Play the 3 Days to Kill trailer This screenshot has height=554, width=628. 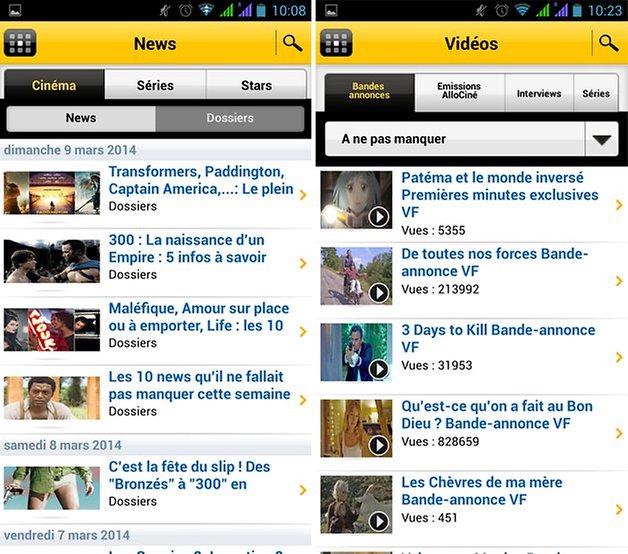click(378, 369)
